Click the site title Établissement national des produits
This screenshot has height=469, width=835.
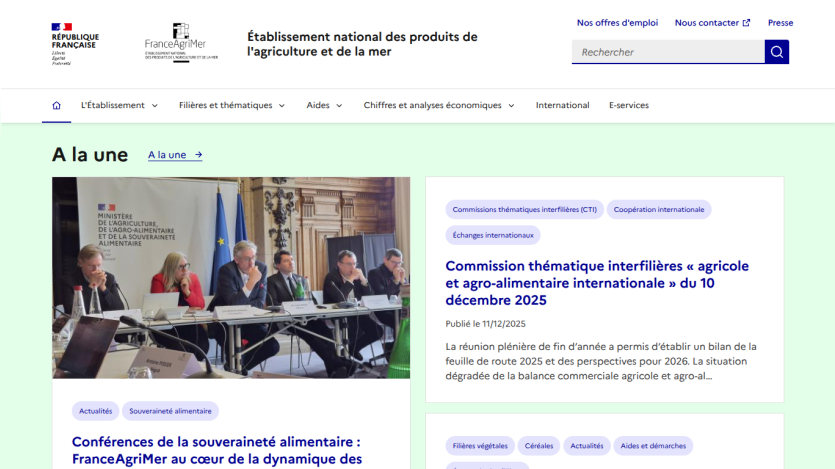click(362, 44)
